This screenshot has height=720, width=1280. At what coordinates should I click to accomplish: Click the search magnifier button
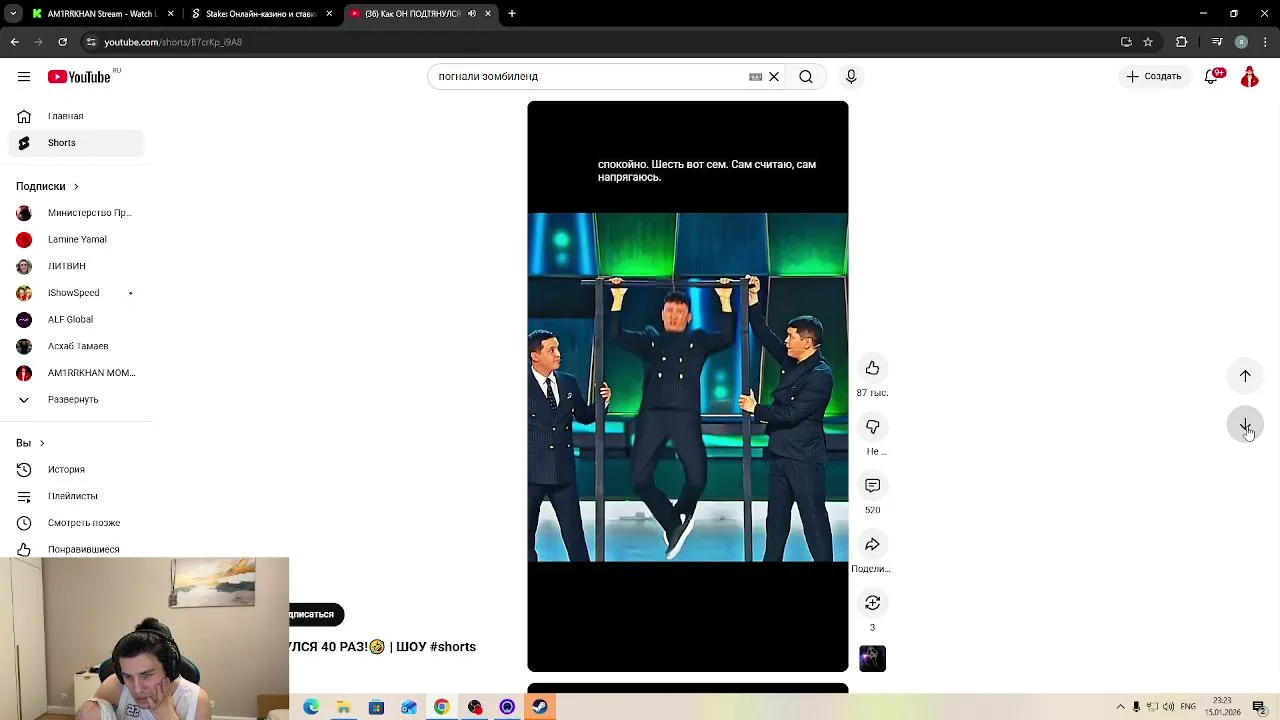click(806, 77)
